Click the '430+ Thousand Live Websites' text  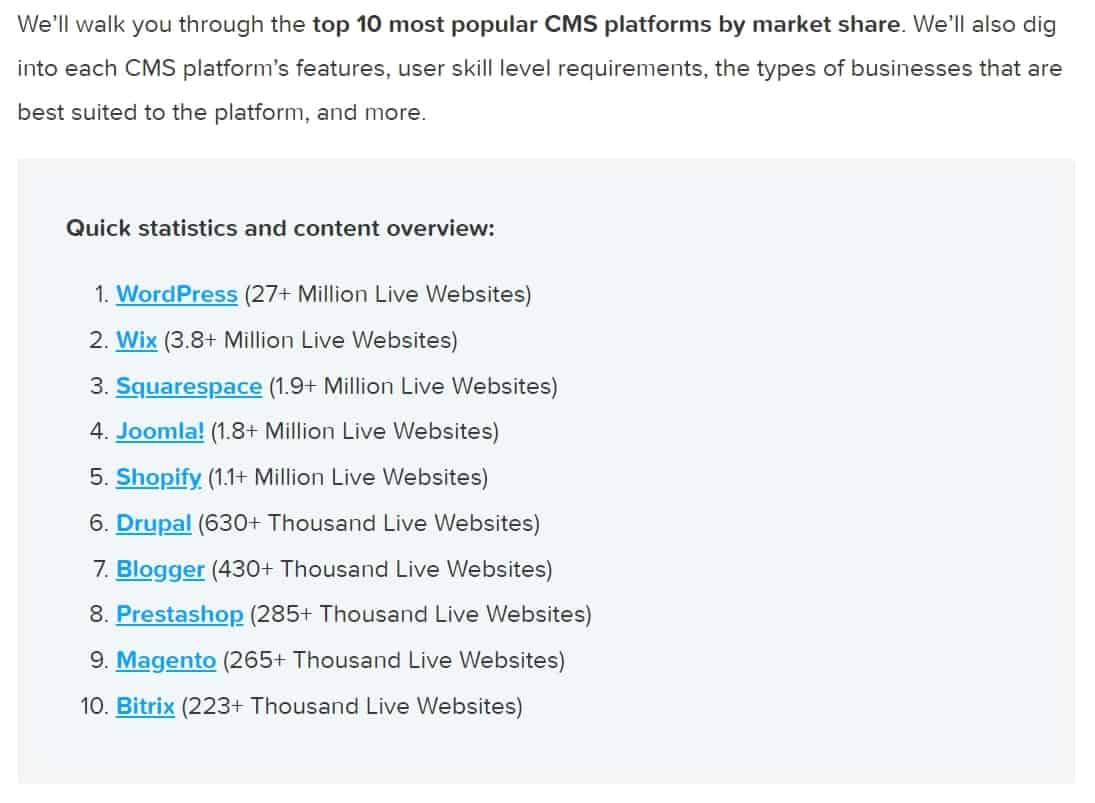[382, 569]
